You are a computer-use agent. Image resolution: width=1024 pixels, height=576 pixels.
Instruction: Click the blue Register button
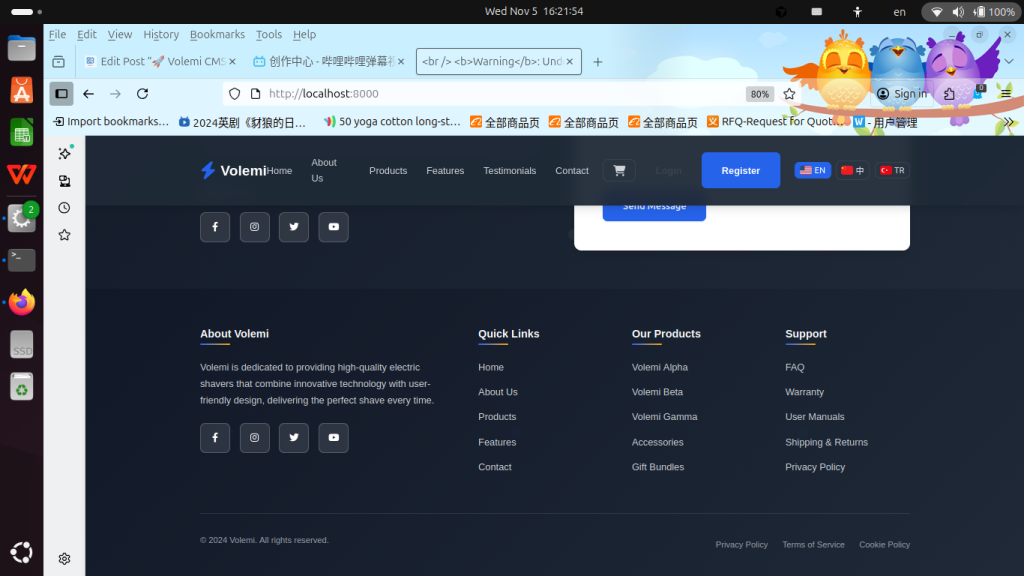pyautogui.click(x=740, y=171)
